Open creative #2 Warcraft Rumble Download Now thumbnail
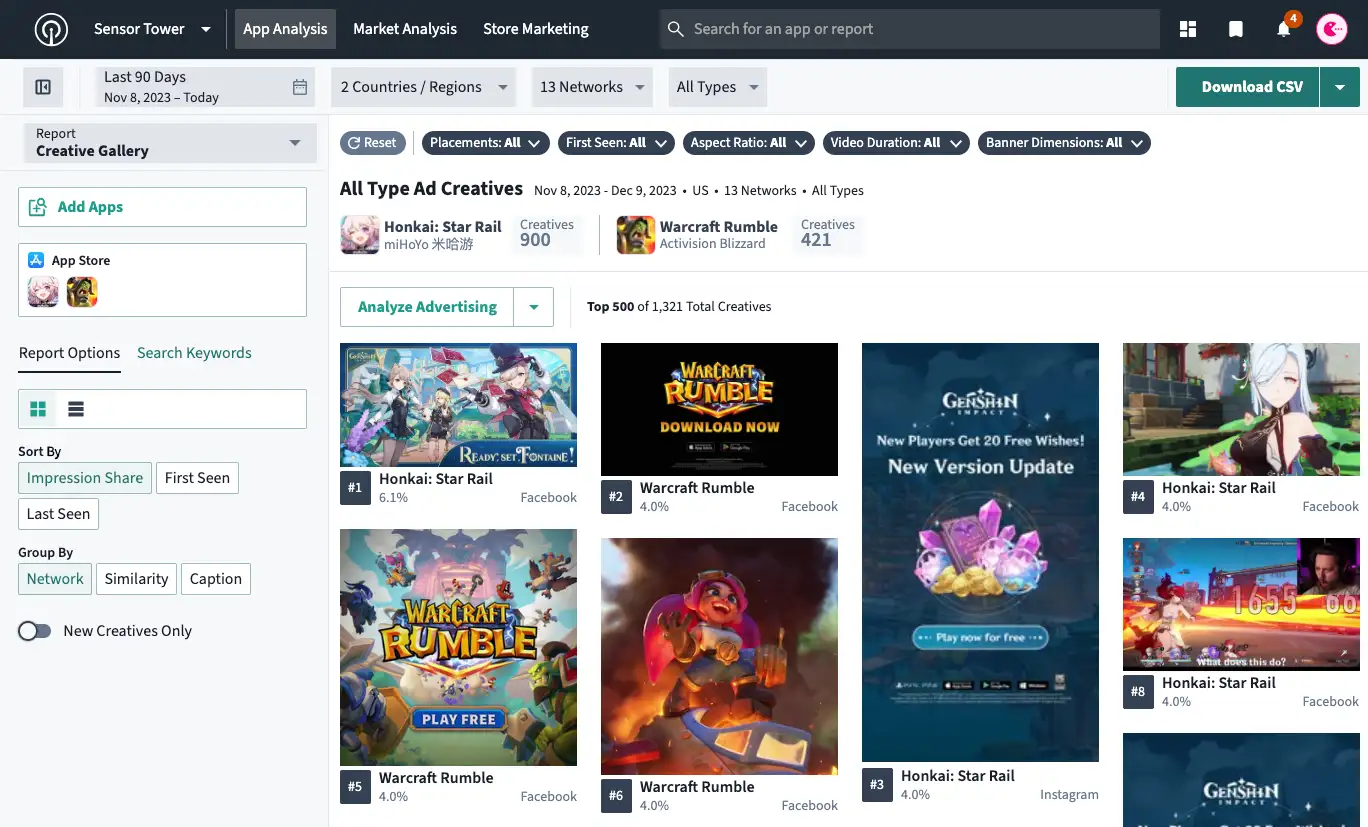 pos(719,409)
